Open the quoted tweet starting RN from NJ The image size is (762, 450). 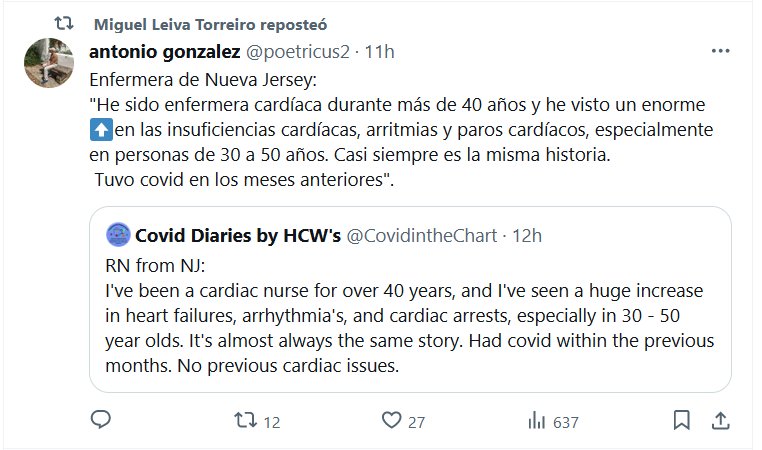click(x=409, y=316)
